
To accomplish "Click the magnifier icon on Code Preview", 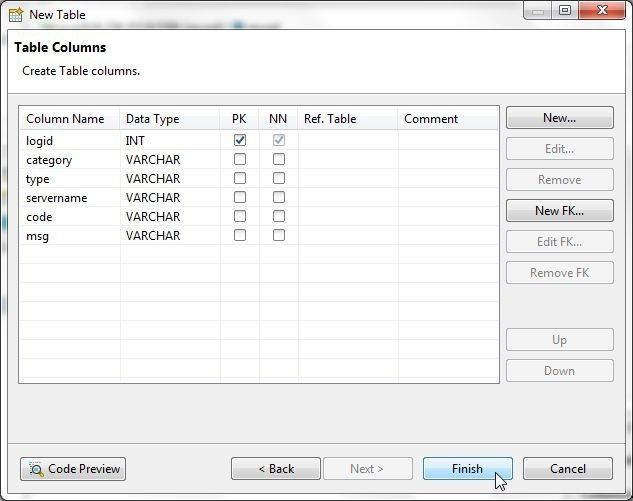I will pyautogui.click(x=36, y=469).
